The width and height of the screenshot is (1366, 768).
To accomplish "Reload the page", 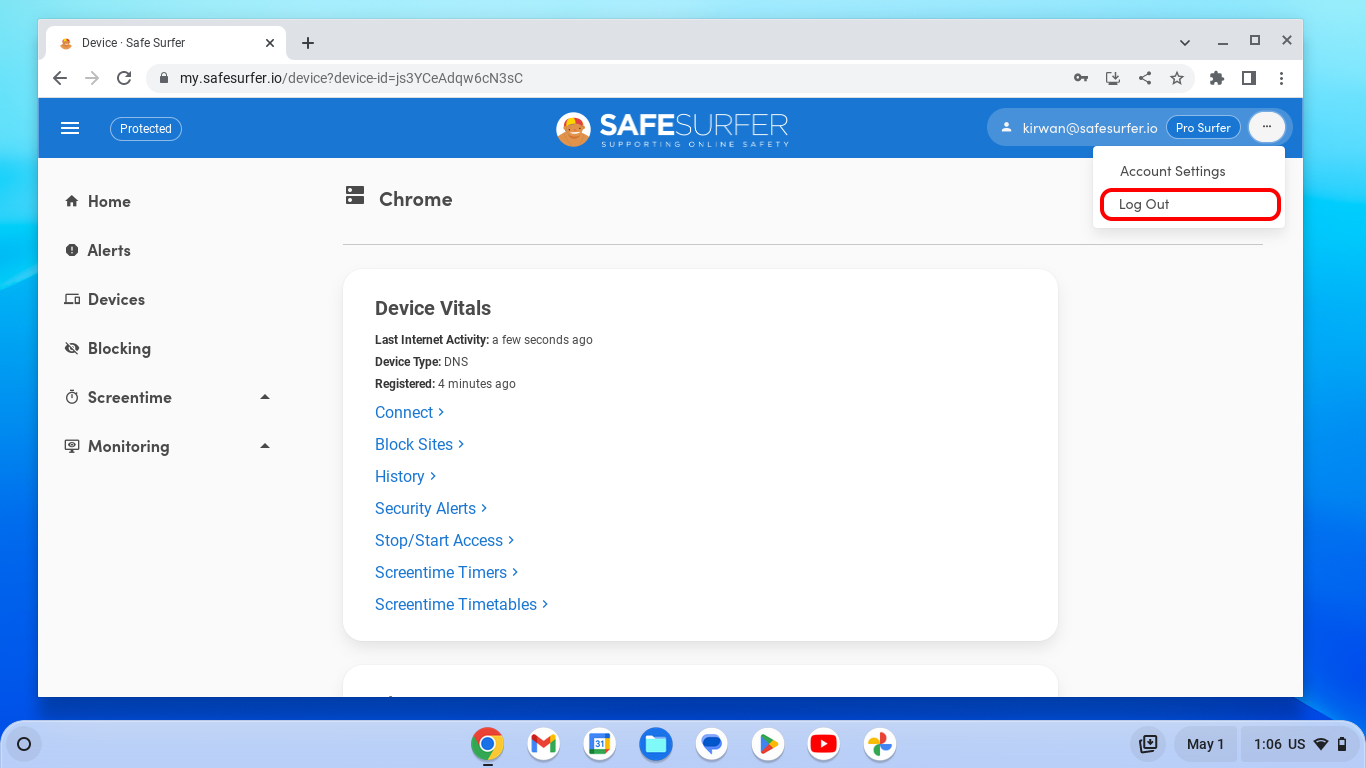I will click(x=124, y=78).
